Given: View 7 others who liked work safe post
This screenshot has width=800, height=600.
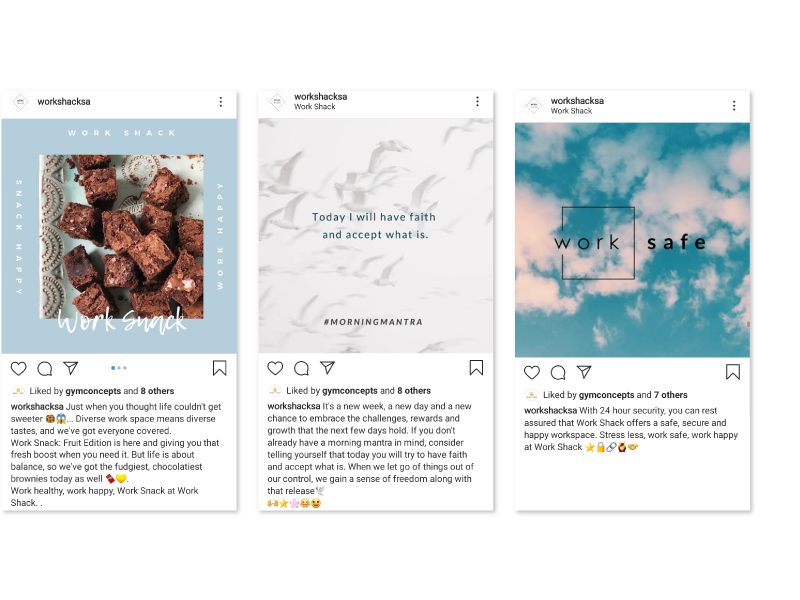Looking at the screenshot, I should pyautogui.click(x=670, y=395).
